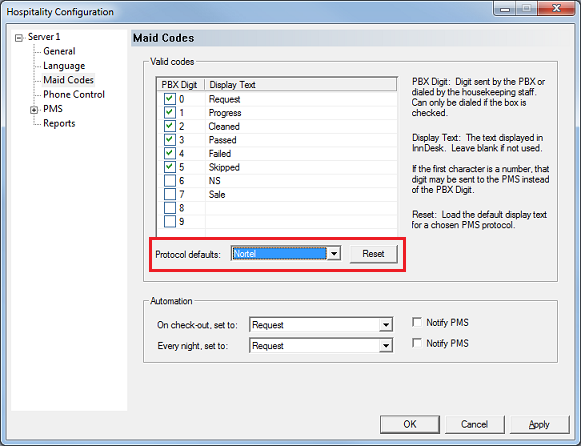Open the Protocol defaults dropdown
The width and height of the screenshot is (581, 446).
[x=334, y=254]
